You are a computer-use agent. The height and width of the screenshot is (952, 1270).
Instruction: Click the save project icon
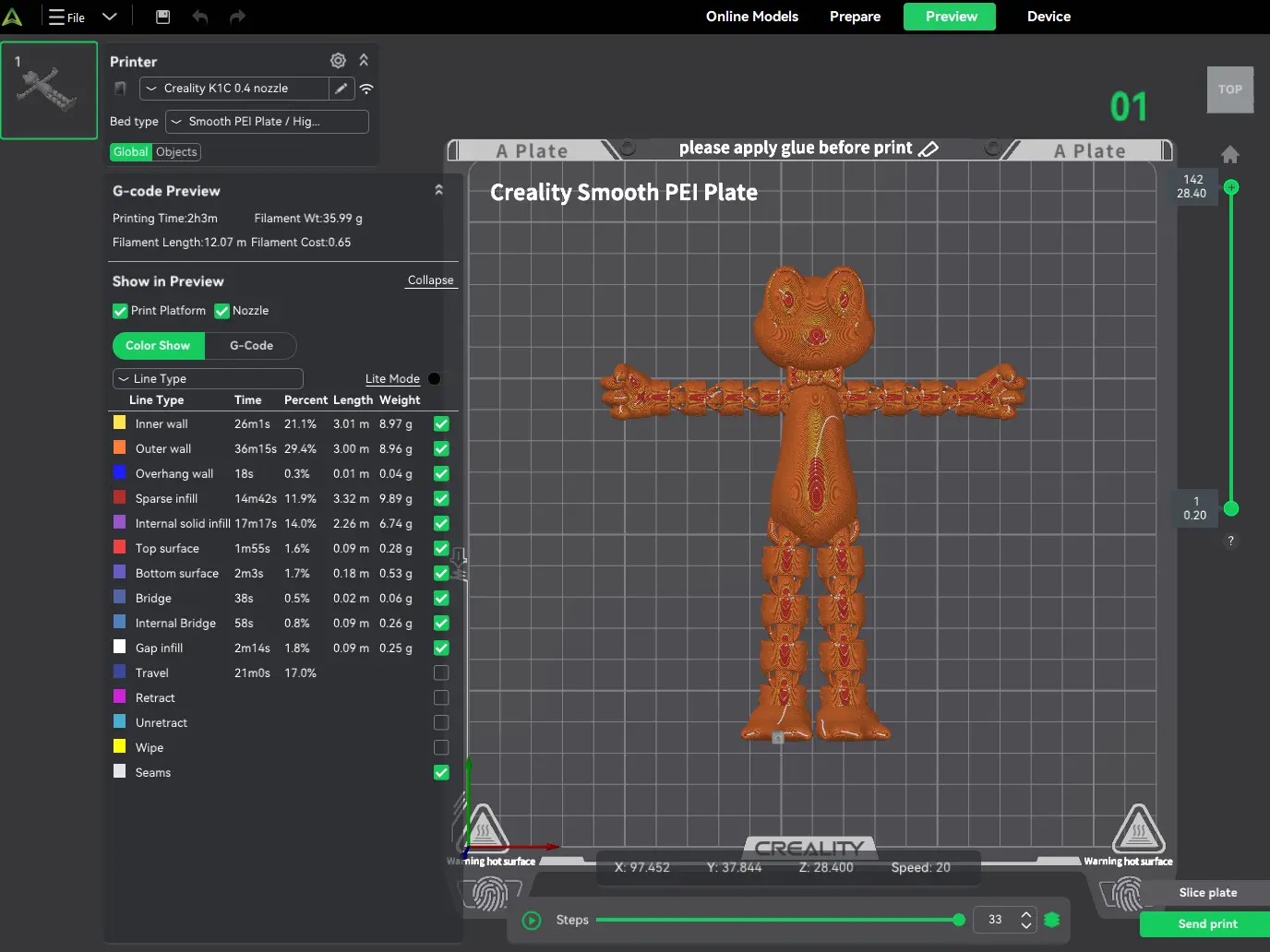(x=162, y=17)
